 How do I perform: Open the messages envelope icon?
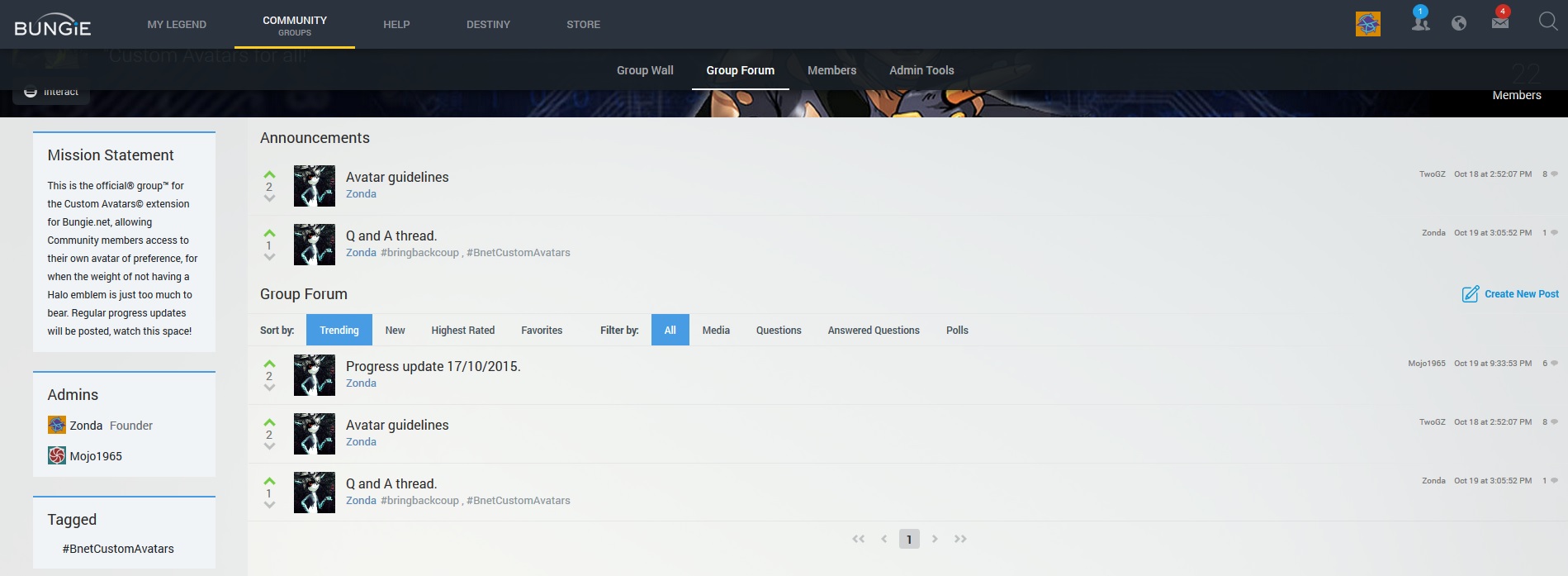(x=1500, y=21)
